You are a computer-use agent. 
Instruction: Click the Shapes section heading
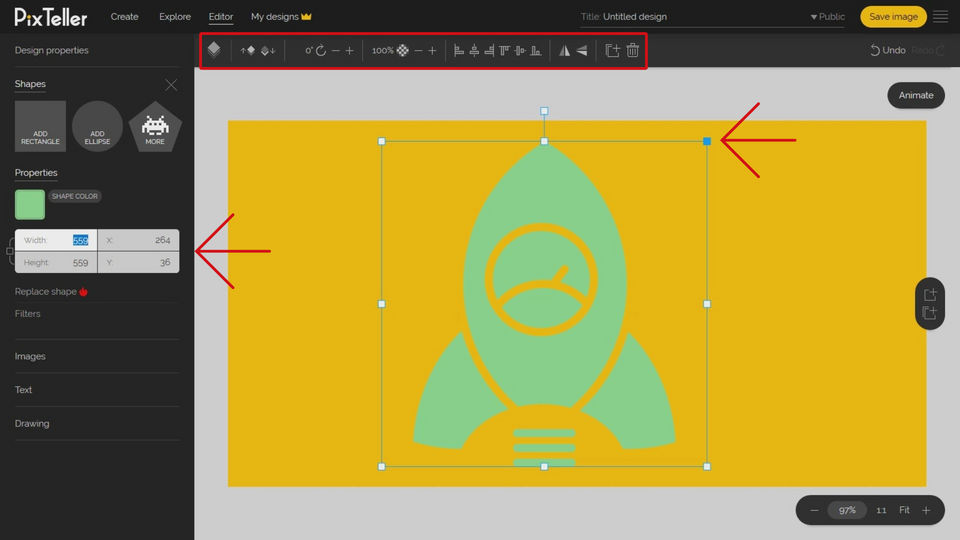30,84
